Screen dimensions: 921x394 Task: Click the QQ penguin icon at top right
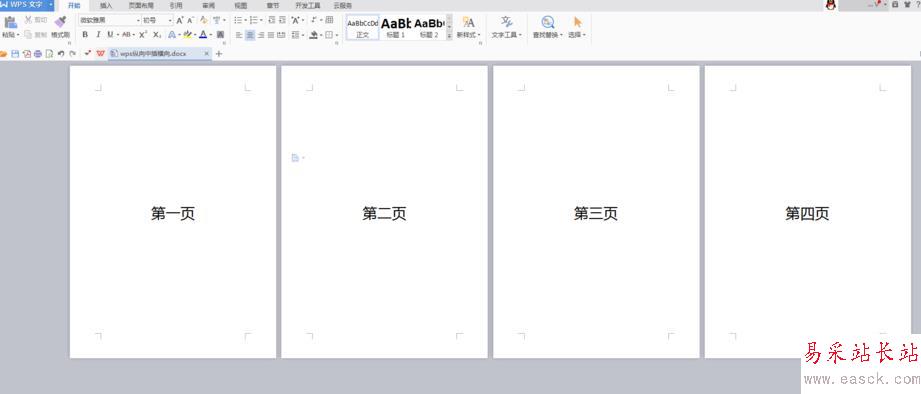point(831,5)
